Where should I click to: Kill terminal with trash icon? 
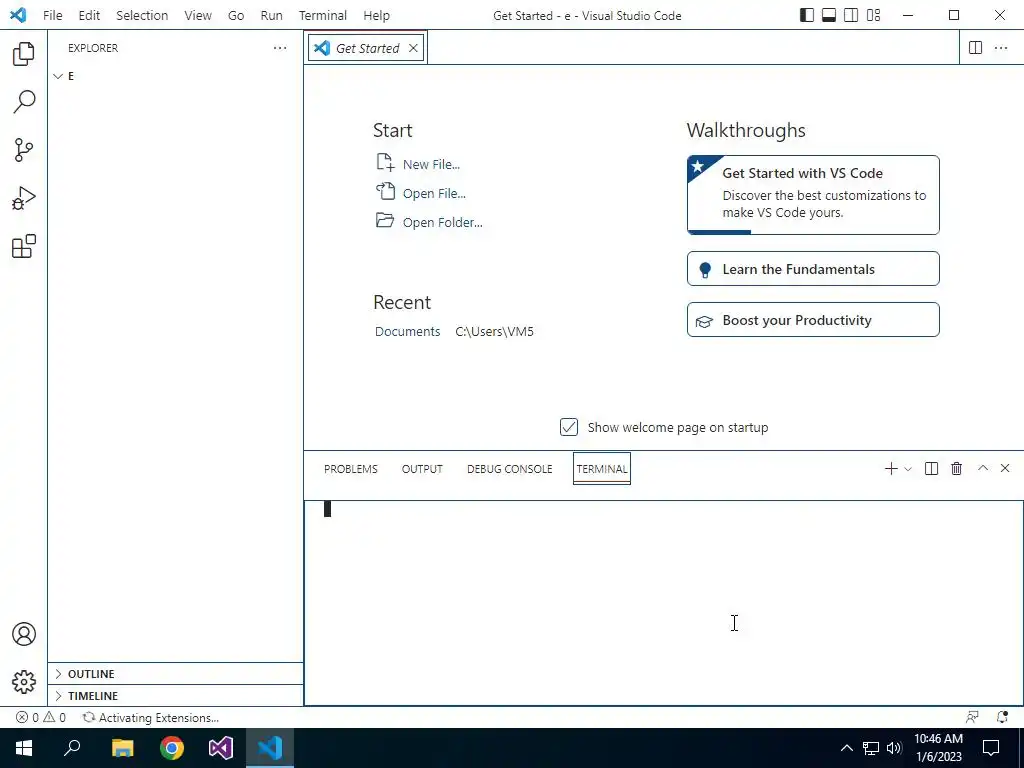coord(957,468)
